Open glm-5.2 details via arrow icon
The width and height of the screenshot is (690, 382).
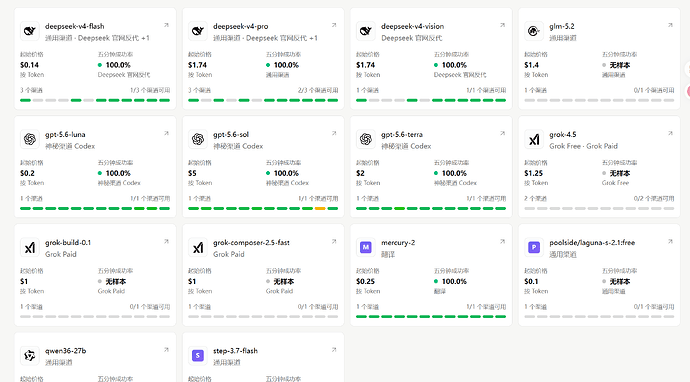tap(670, 25)
